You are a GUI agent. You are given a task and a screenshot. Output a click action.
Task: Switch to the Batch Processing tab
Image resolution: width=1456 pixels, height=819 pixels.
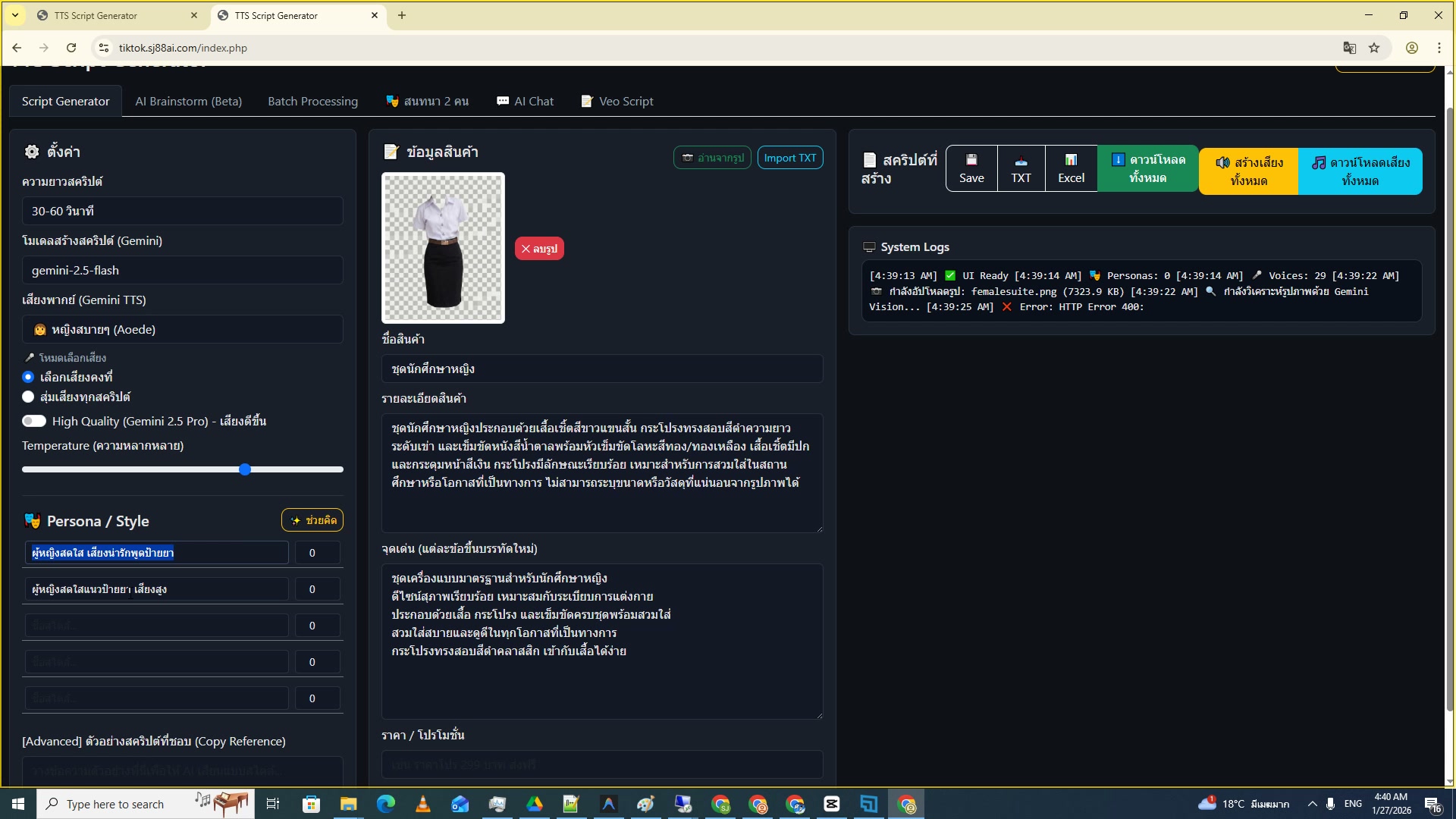[312, 101]
